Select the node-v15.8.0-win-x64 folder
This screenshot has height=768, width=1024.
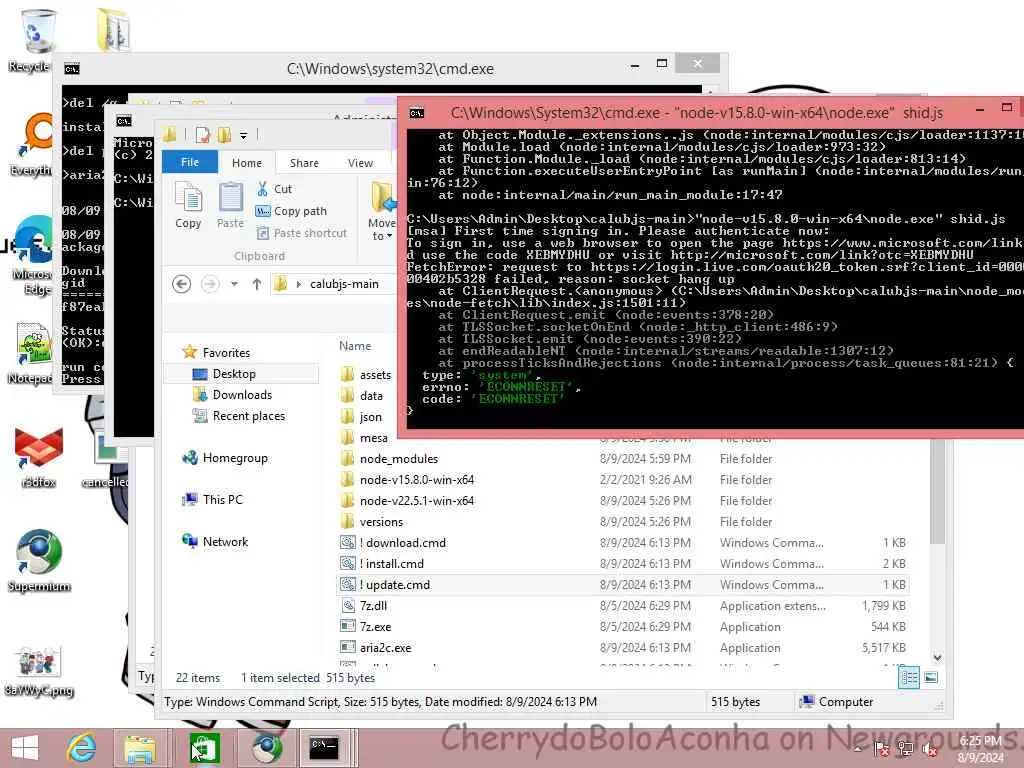[408, 479]
